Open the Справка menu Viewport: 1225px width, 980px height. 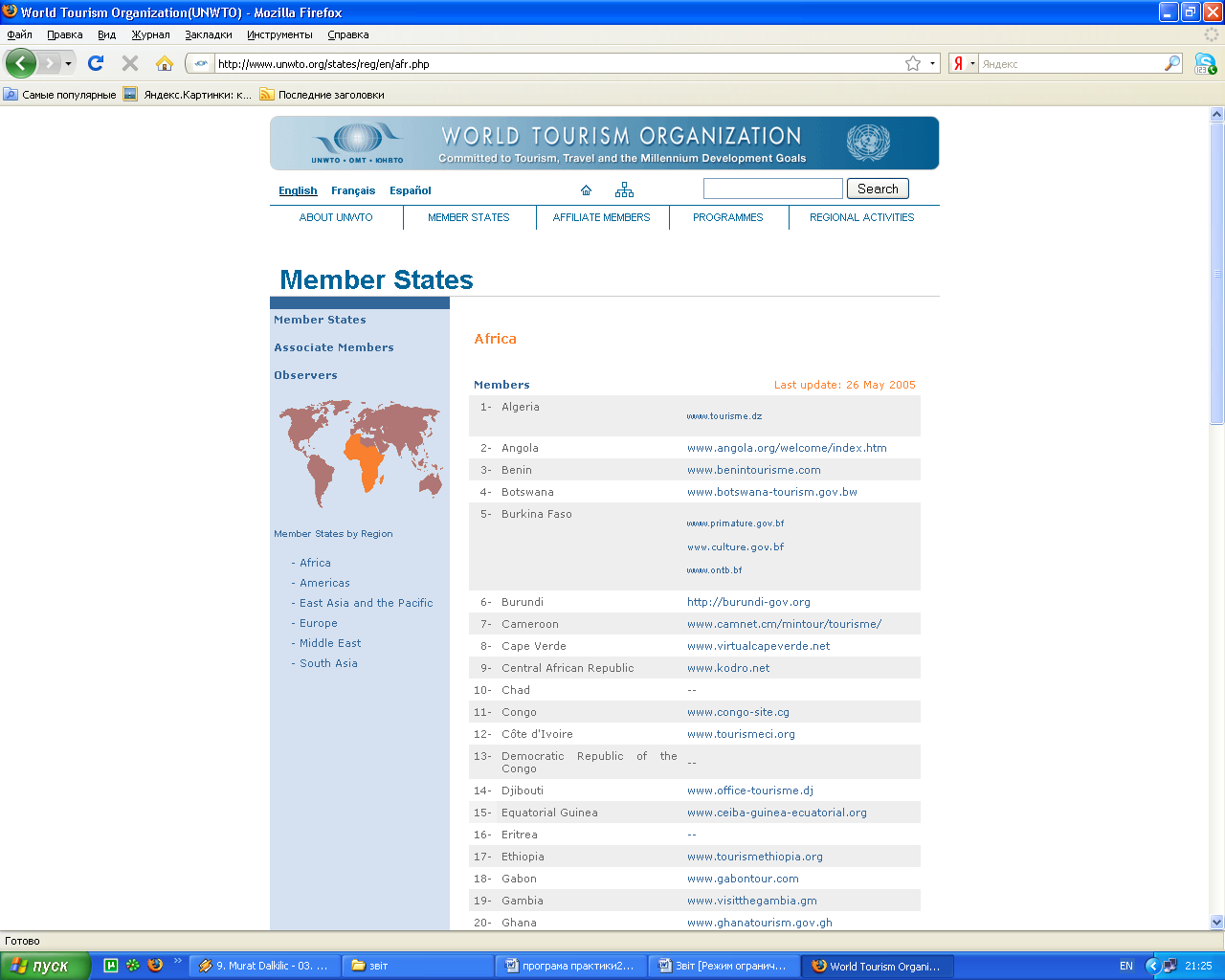[347, 34]
